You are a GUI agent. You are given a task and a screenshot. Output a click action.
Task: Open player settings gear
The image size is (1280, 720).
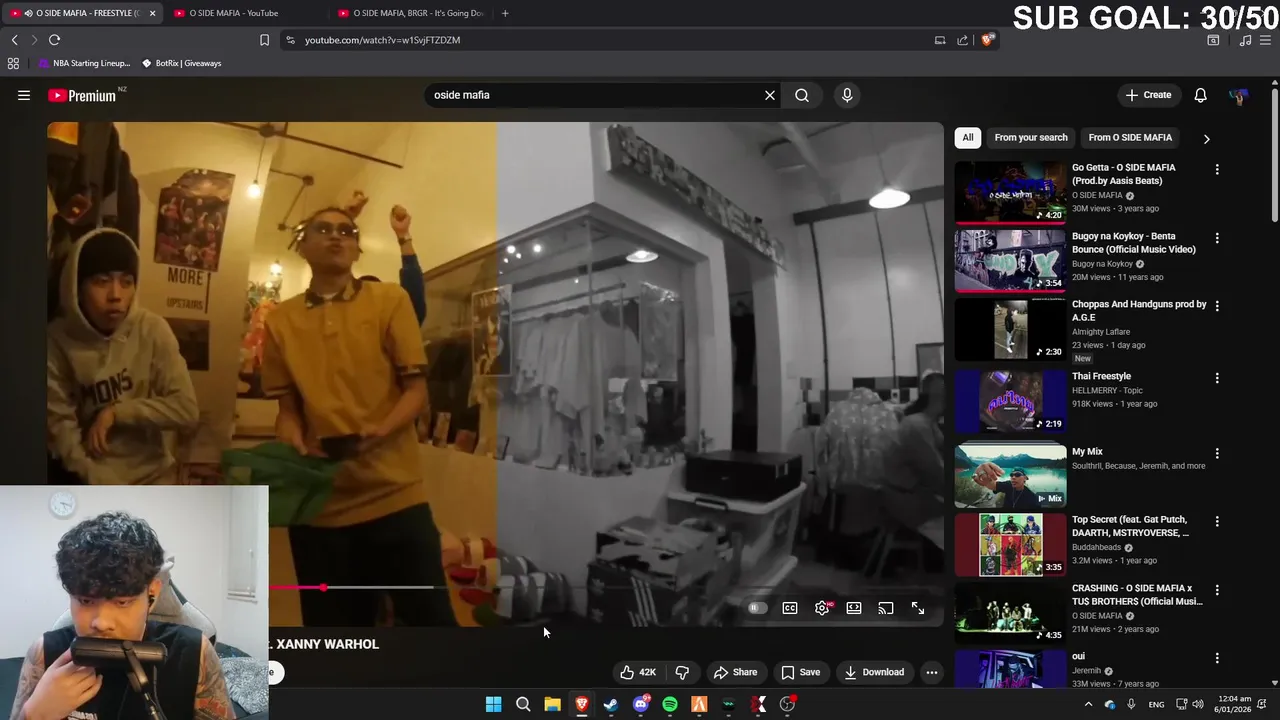(x=822, y=608)
